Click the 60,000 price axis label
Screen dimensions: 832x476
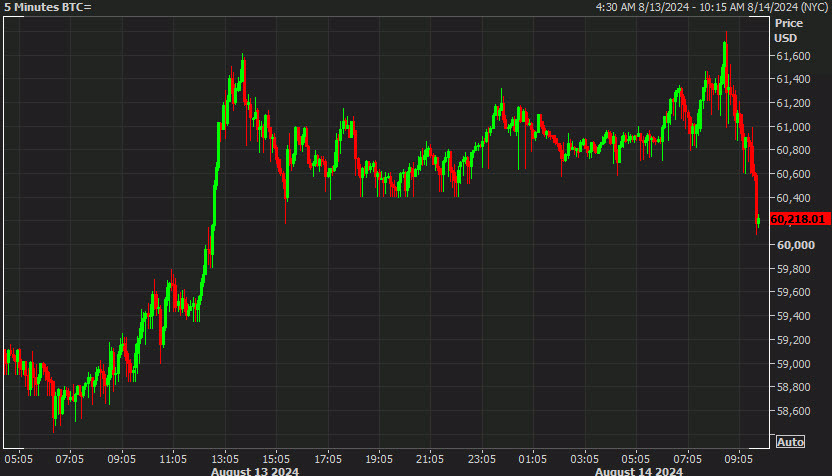coord(795,245)
